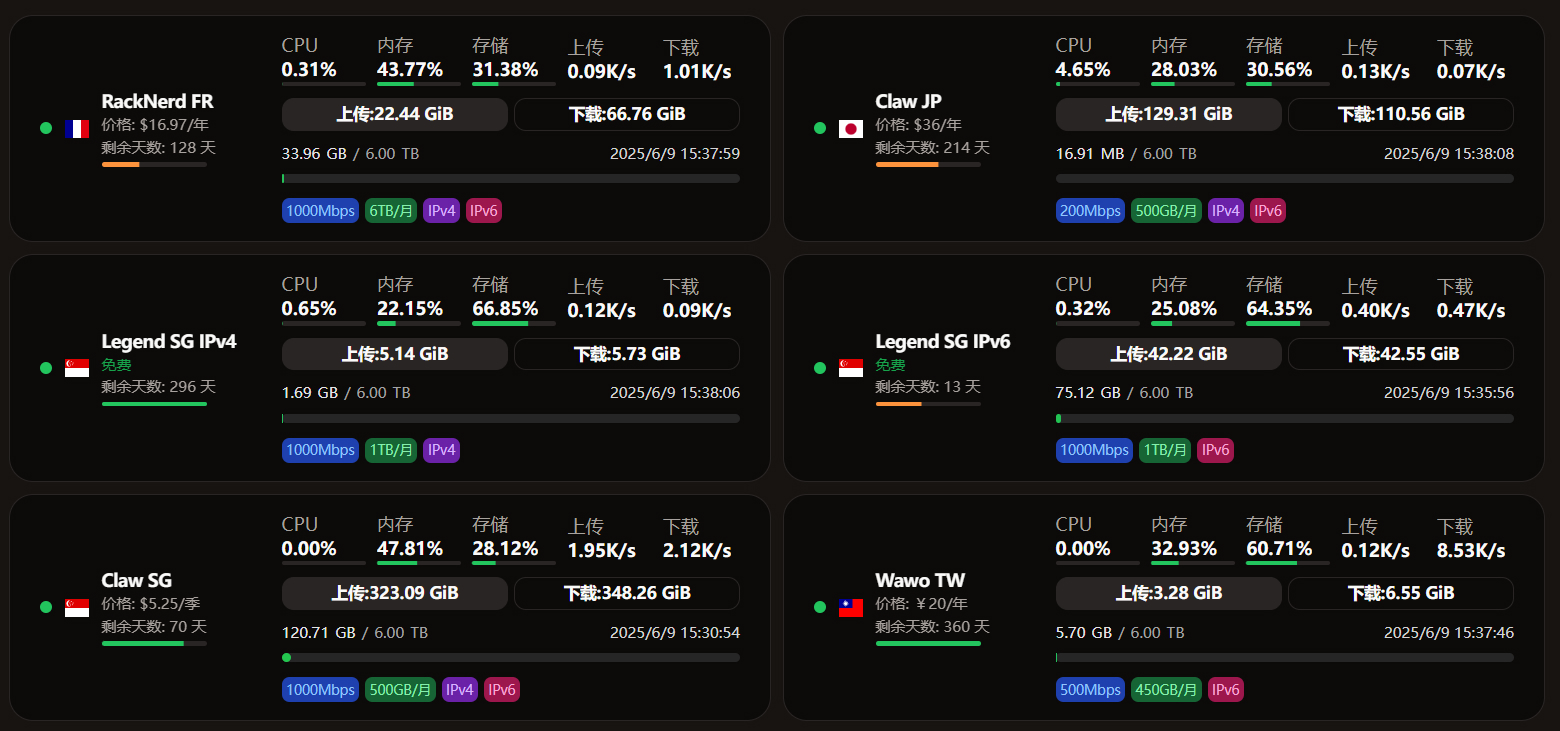Image resolution: width=1560 pixels, height=731 pixels.
Task: Click the Claw SG traffic usage progress bar
Action: [511, 657]
